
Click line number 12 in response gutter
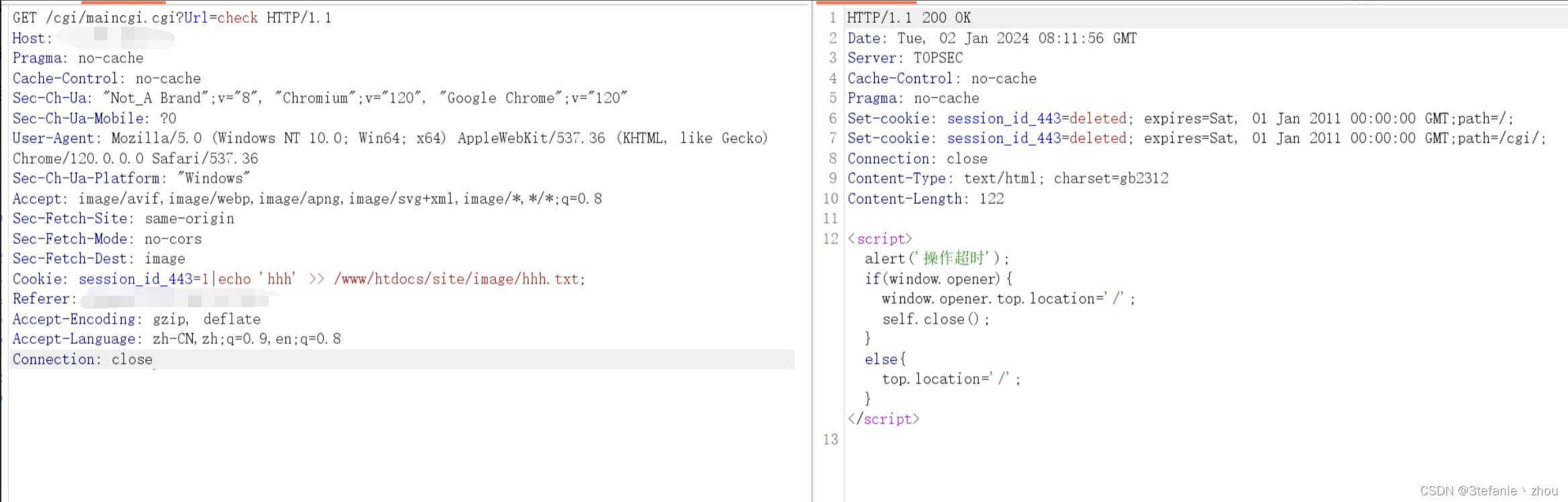click(831, 239)
